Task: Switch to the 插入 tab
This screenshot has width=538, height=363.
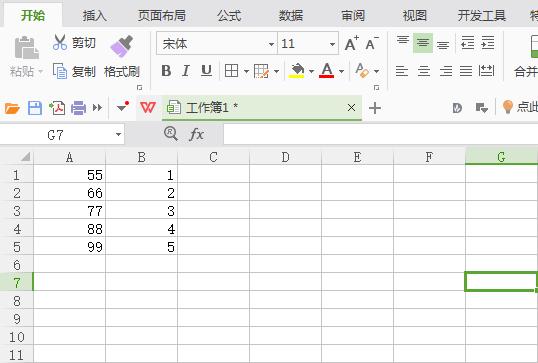Action: point(94,15)
